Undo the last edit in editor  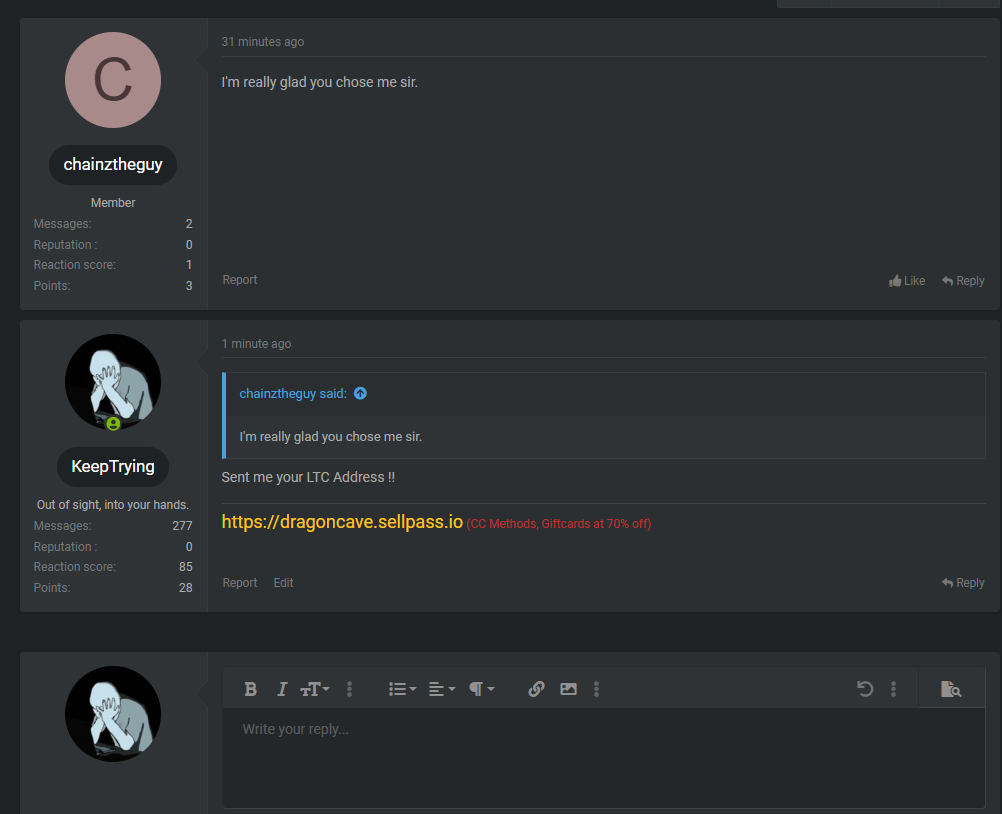pos(865,689)
